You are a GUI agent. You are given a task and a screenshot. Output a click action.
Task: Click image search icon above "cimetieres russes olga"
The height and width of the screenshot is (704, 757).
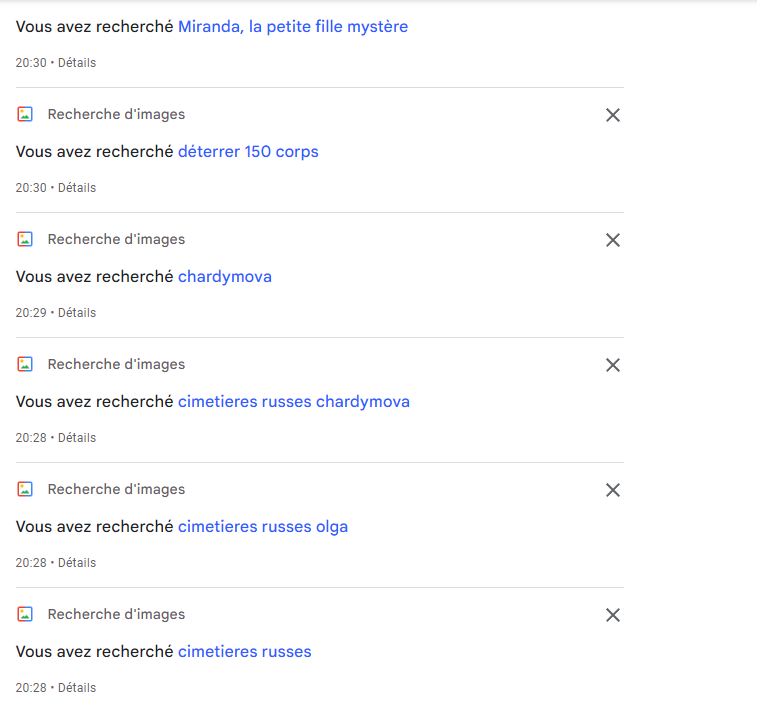point(25,489)
